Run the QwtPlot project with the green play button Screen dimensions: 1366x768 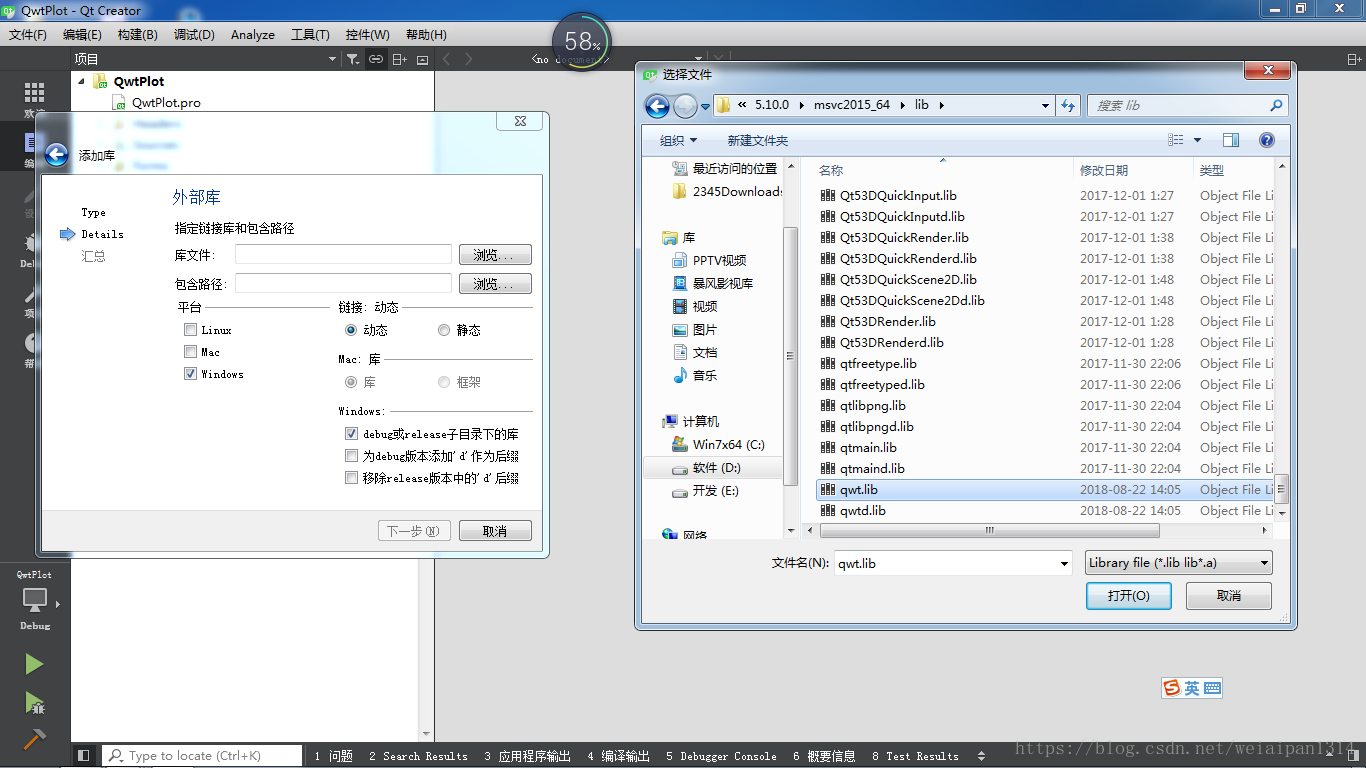(x=33, y=664)
